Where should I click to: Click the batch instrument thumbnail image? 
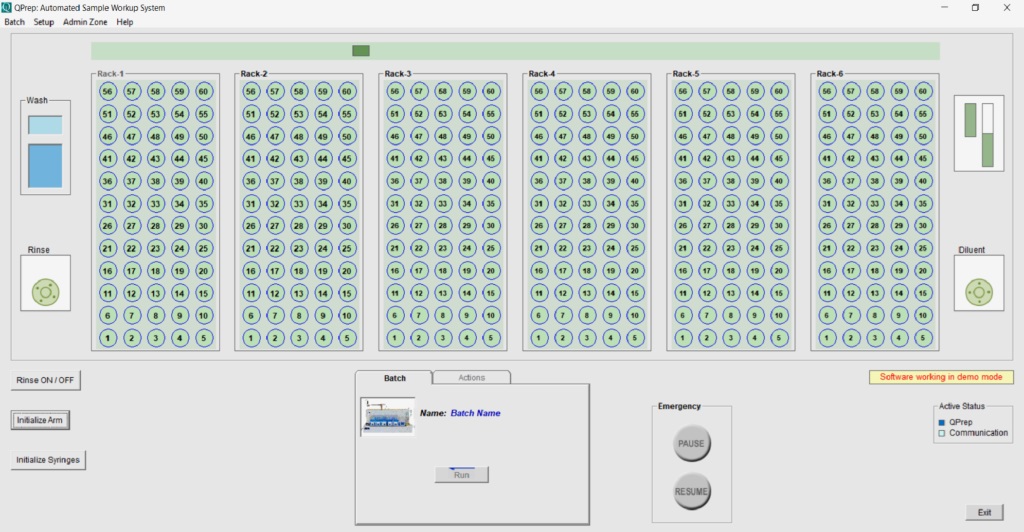tap(387, 416)
